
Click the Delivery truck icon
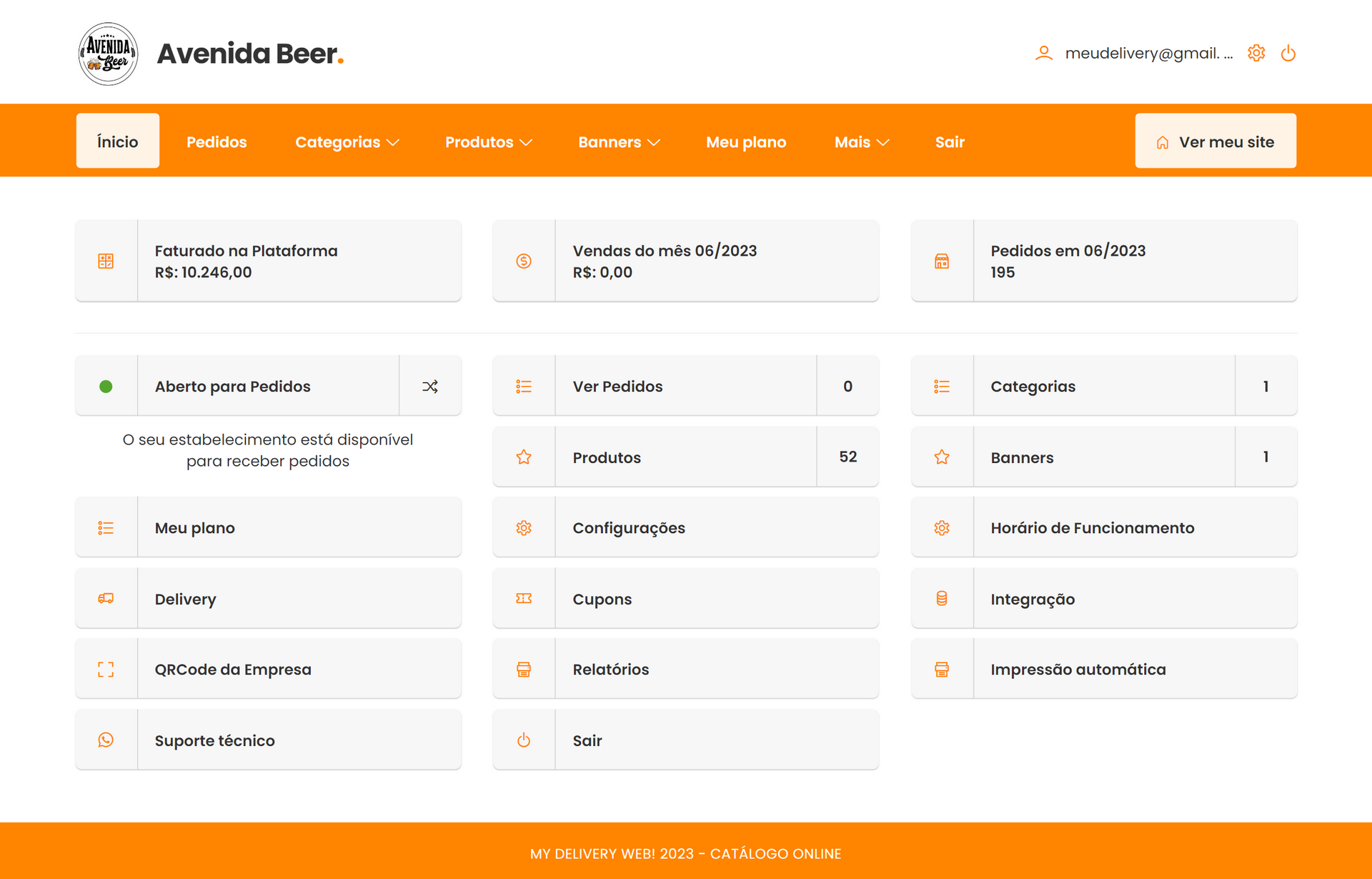[x=106, y=599]
